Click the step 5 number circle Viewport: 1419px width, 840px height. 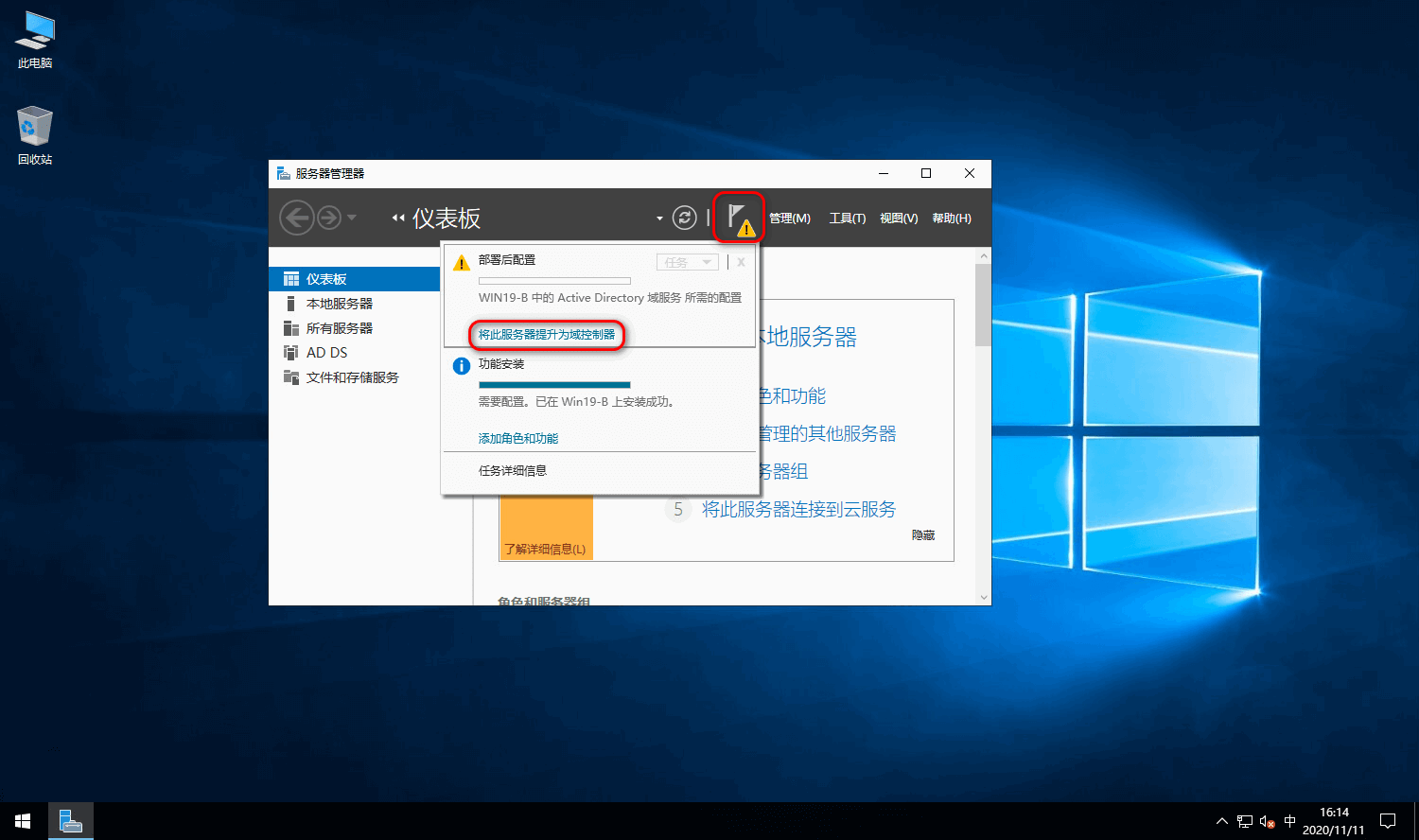click(678, 510)
